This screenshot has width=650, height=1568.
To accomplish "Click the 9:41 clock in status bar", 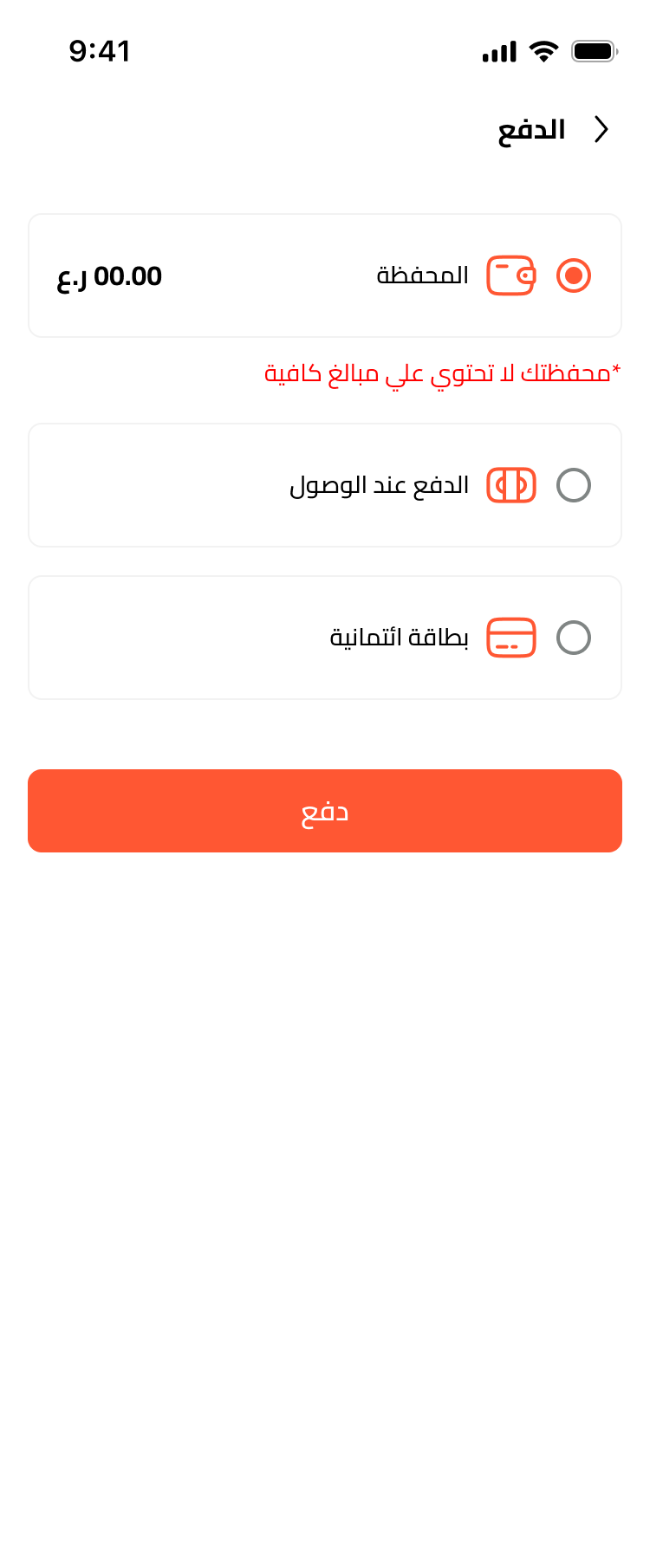I will click(100, 51).
